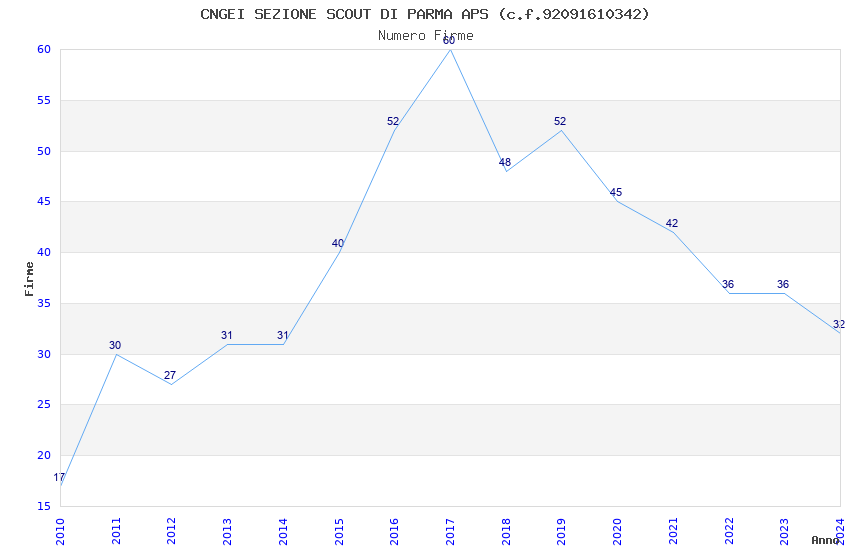Select the x-axis year label 2021

673,532
